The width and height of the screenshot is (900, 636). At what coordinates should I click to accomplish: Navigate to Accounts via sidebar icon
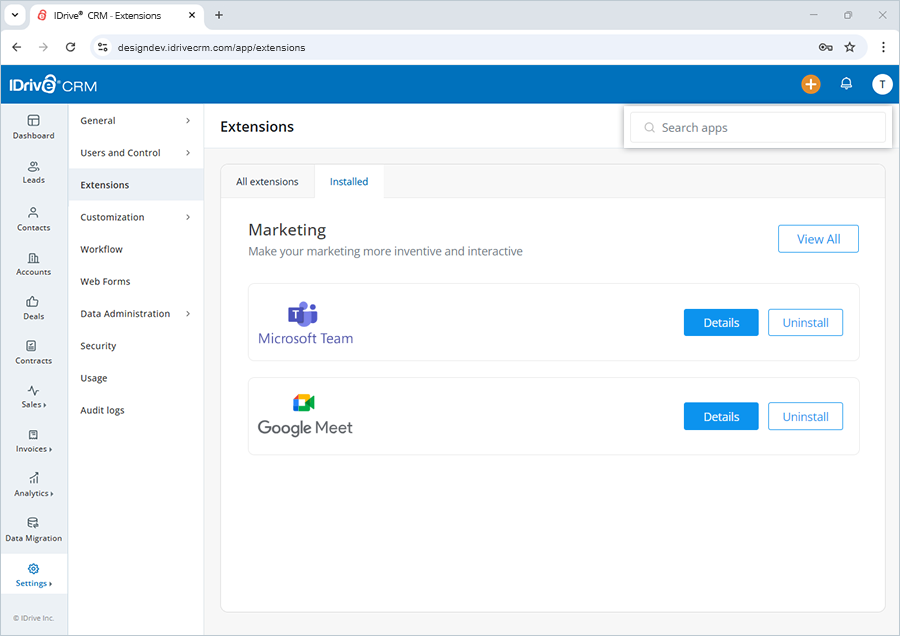[x=33, y=264]
